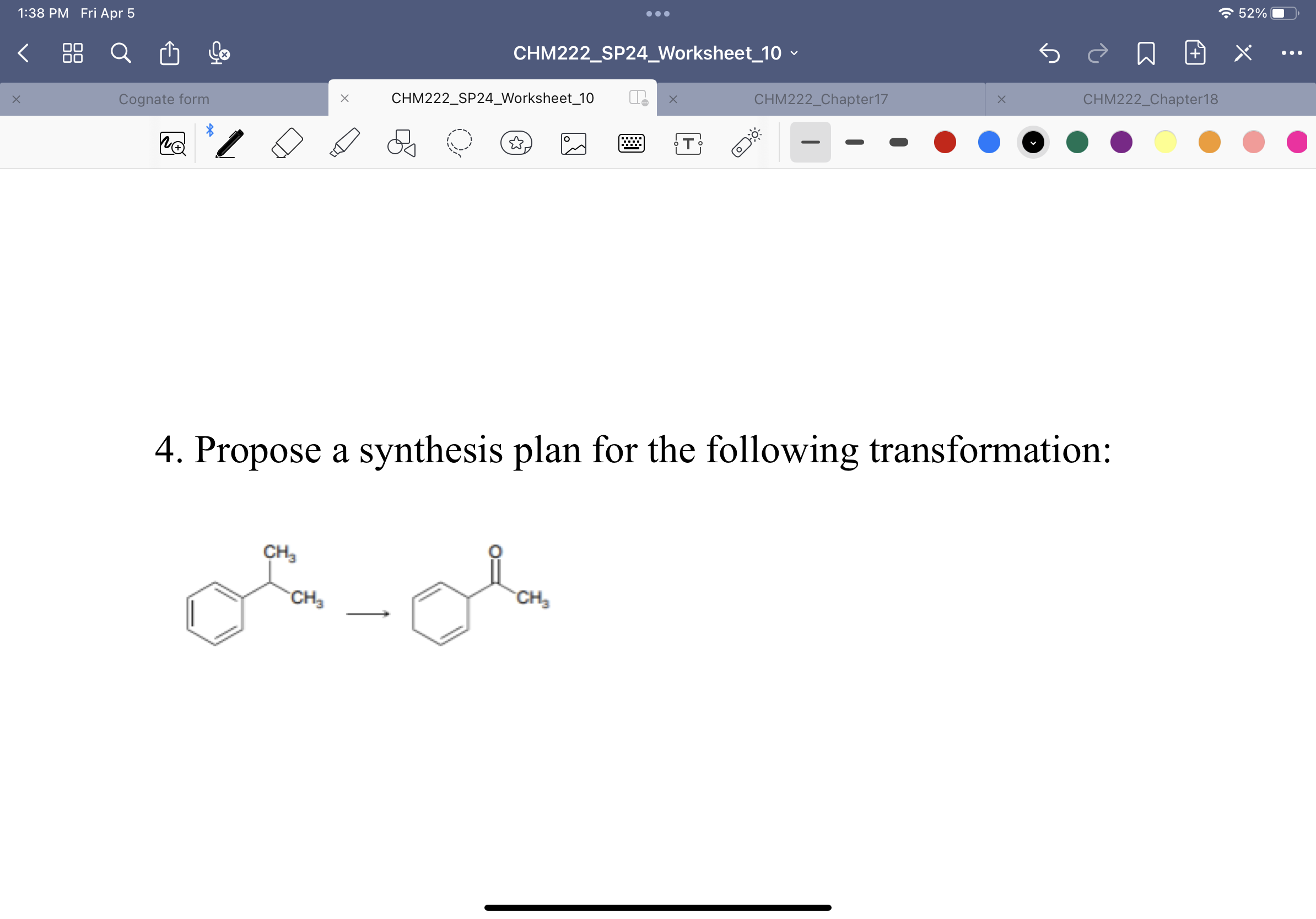Viewport: 1316px width, 919px height.
Task: Toggle the thinnest stroke width
Action: click(810, 142)
